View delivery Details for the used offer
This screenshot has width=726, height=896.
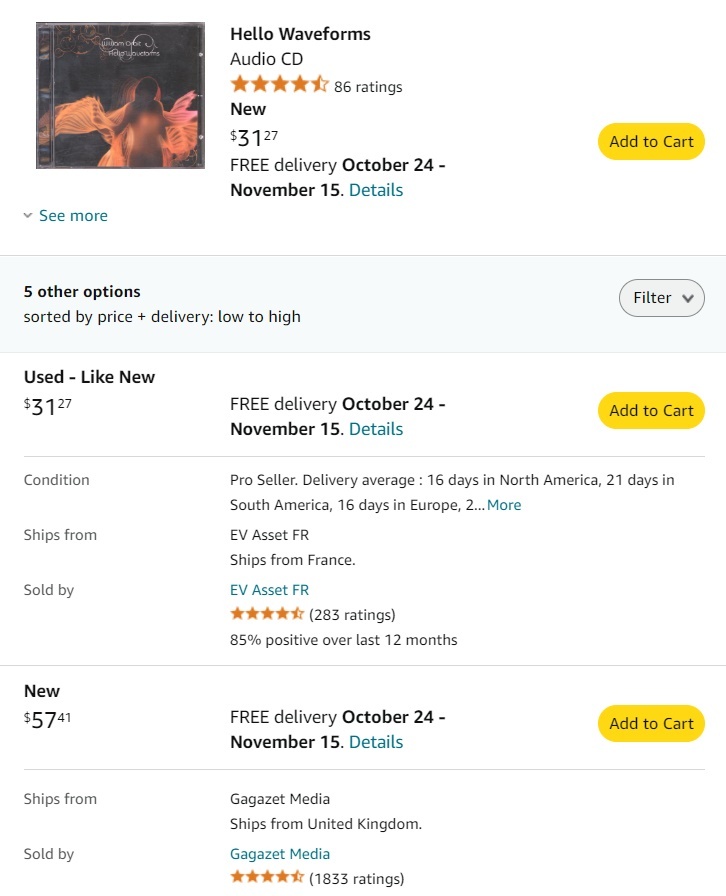coord(376,429)
